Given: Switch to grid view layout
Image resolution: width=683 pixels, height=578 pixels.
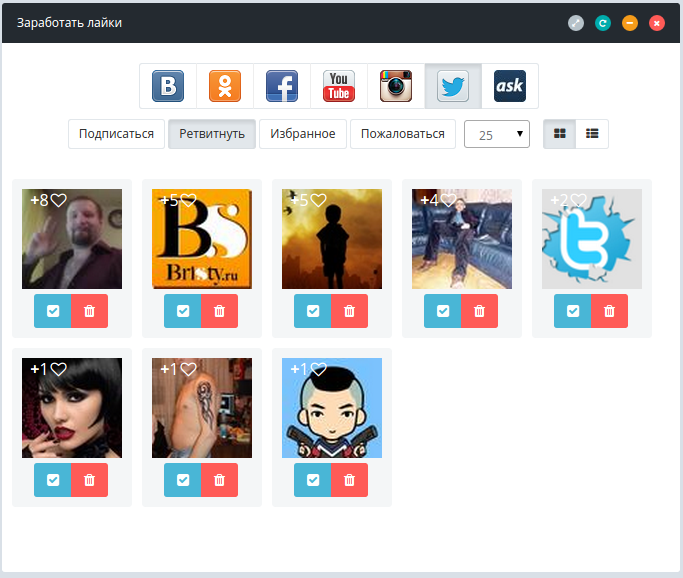Looking at the screenshot, I should [x=560, y=134].
